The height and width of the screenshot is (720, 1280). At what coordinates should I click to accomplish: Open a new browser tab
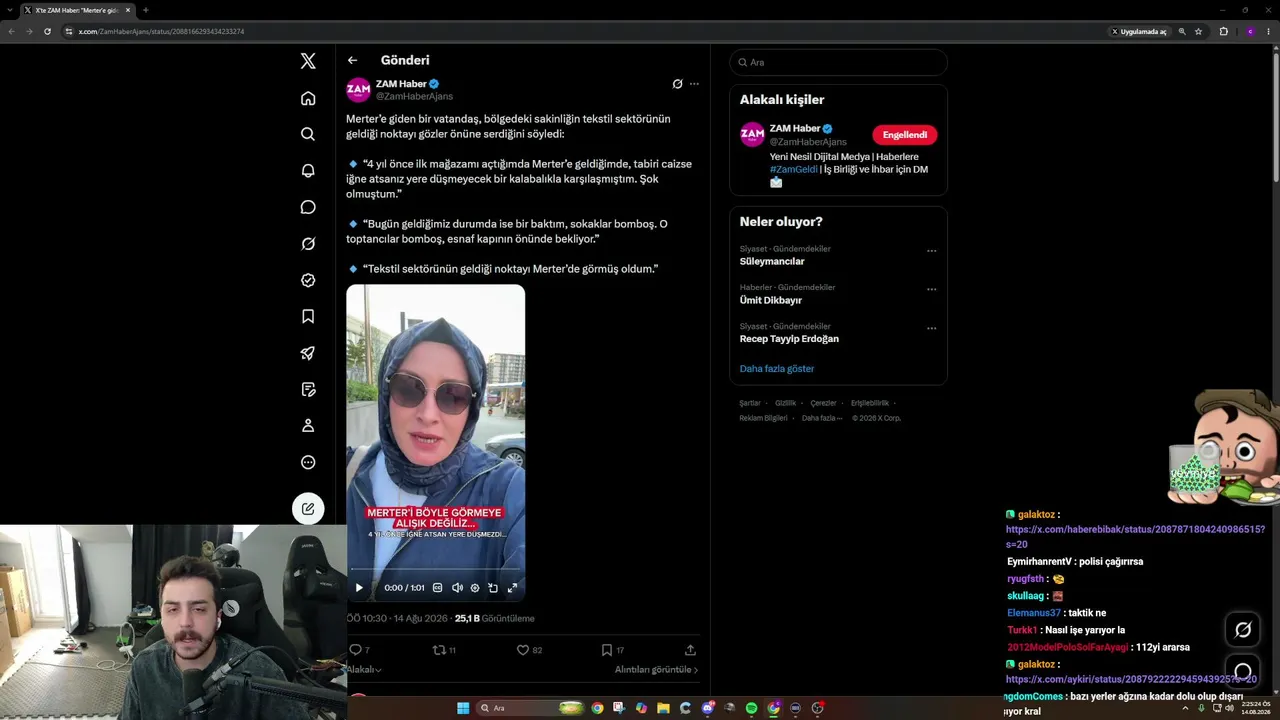coord(145,10)
